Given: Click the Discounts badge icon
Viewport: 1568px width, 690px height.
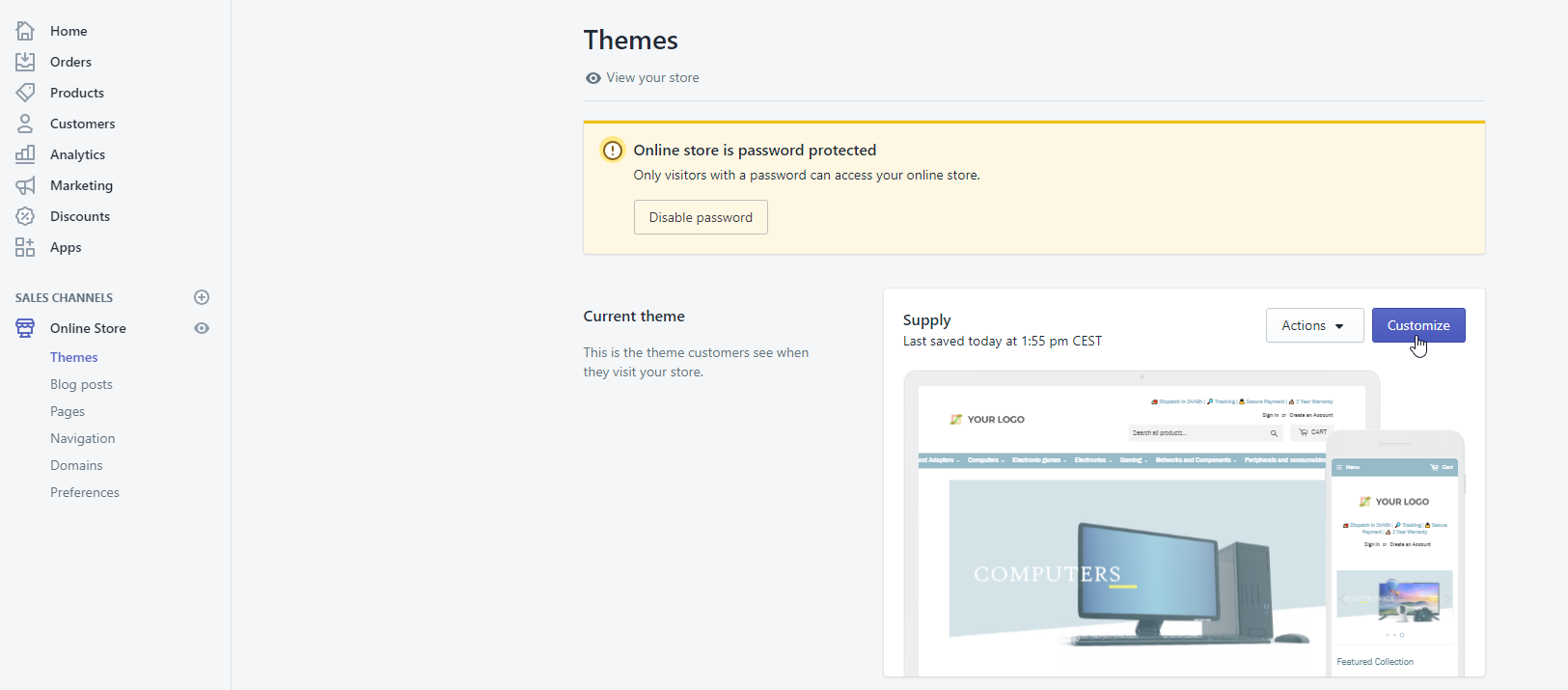Looking at the screenshot, I should coord(25,216).
